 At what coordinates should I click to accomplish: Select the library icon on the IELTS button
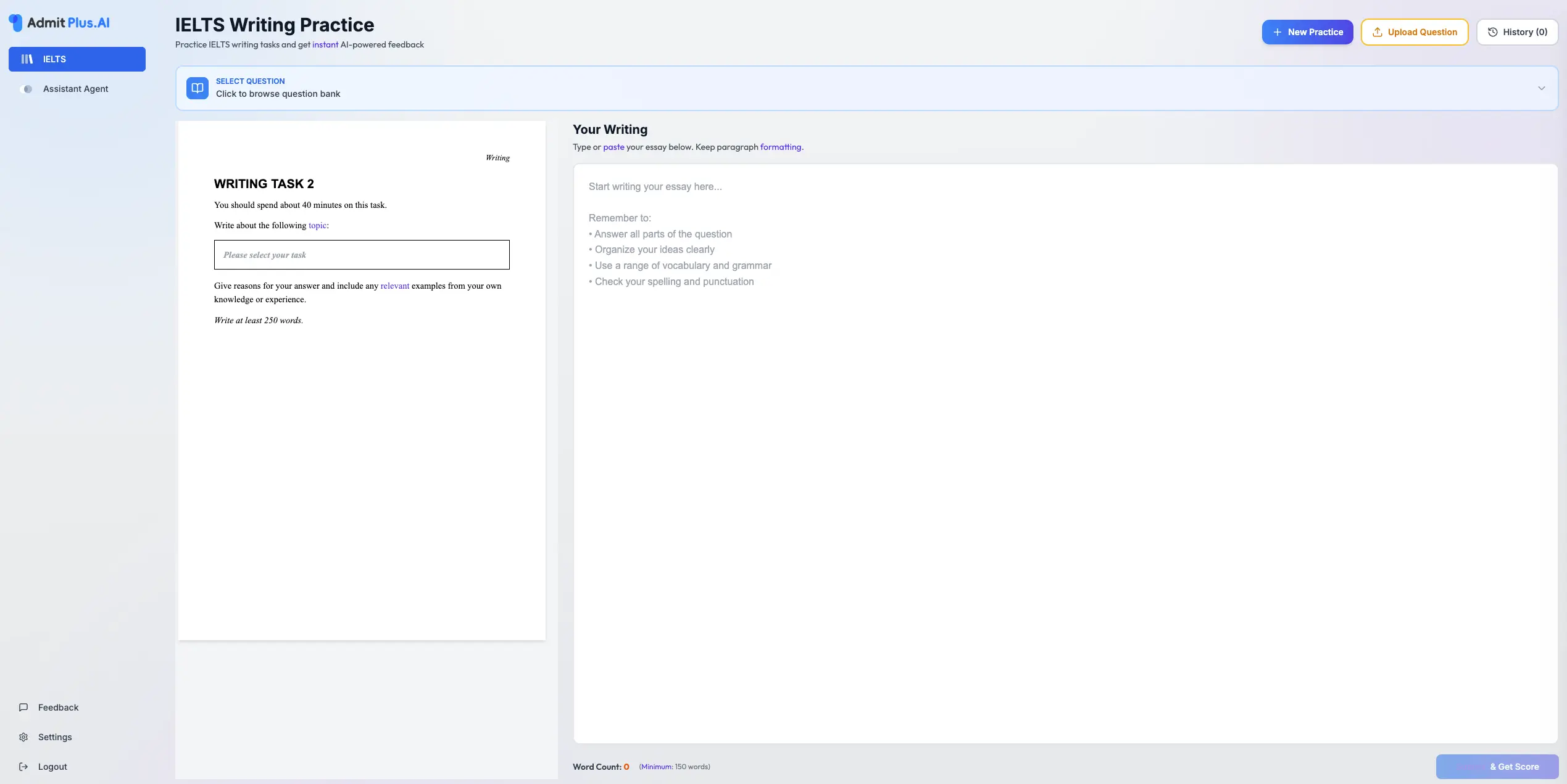(27, 59)
